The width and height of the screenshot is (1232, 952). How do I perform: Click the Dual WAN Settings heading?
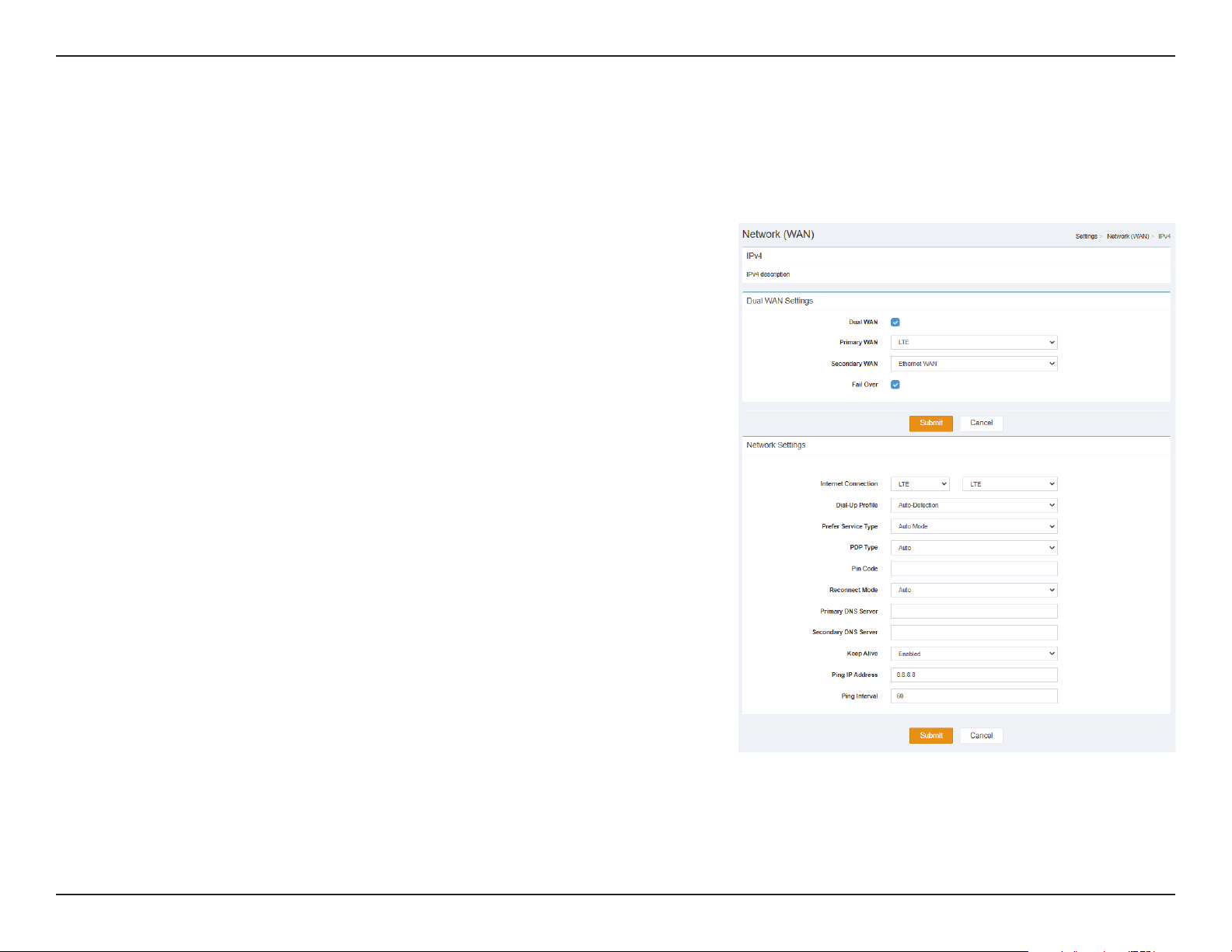[x=780, y=301]
